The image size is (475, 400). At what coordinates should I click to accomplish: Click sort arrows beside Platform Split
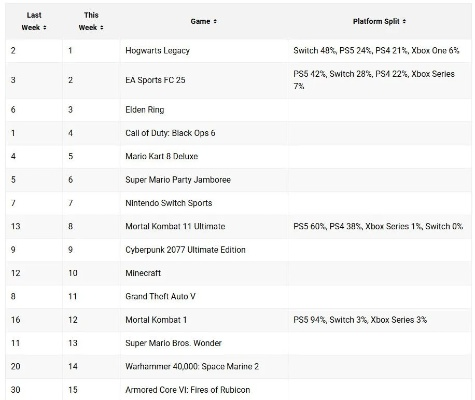coord(404,21)
